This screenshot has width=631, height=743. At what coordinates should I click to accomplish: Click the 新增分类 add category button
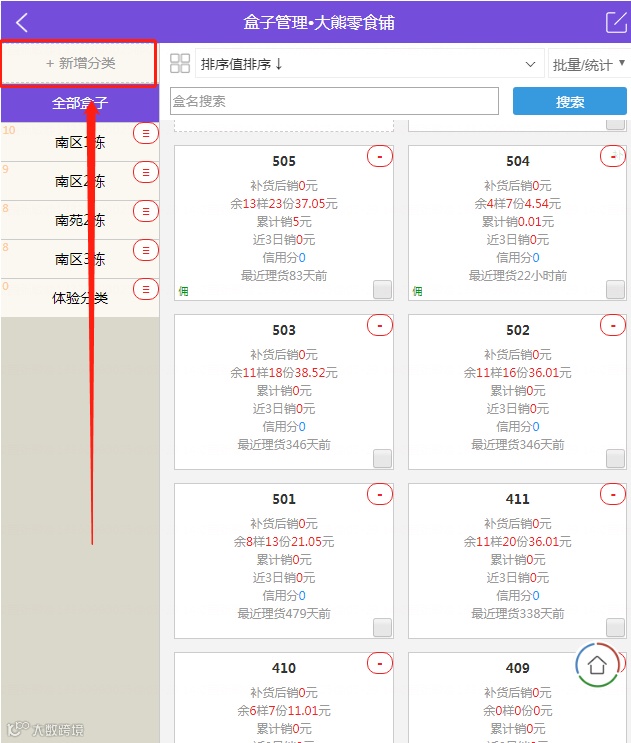79,63
